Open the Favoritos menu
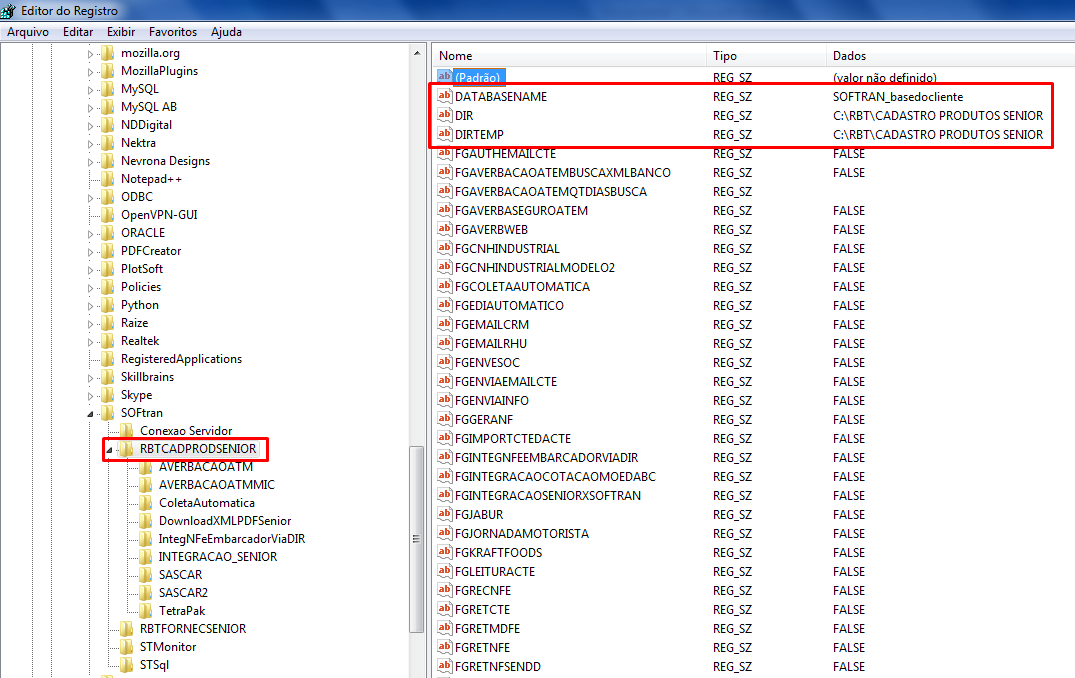The height and width of the screenshot is (678, 1075). point(173,32)
